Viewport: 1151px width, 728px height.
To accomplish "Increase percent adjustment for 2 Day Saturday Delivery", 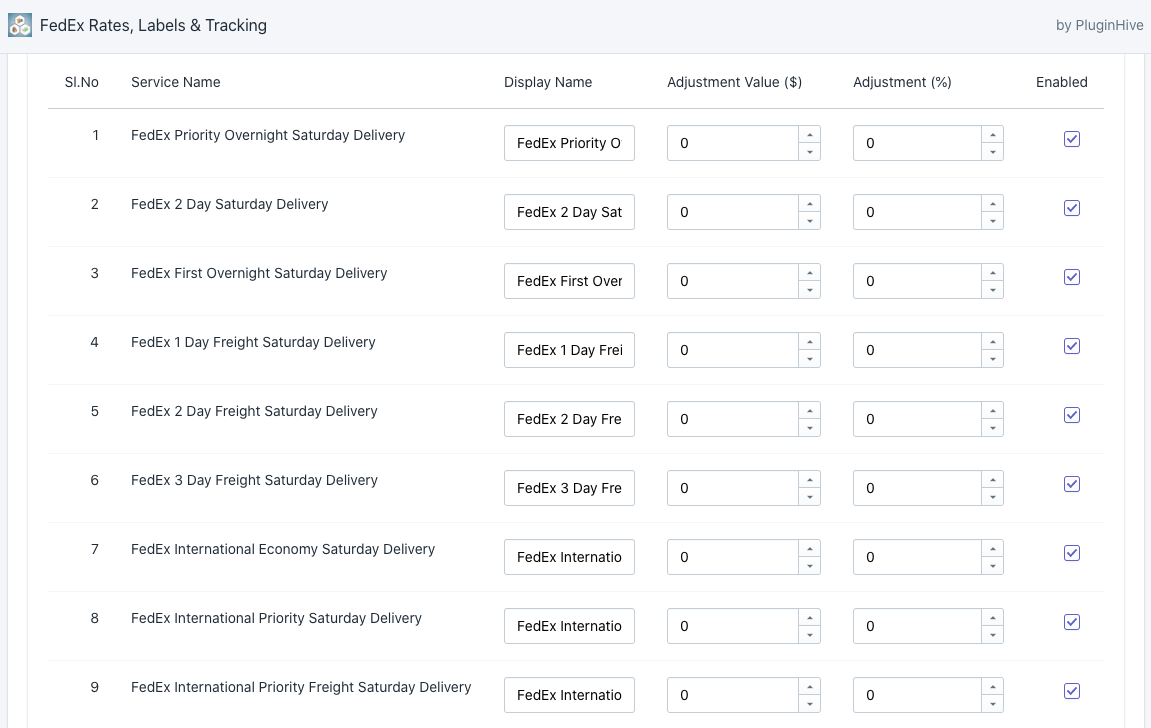I will coord(992,204).
